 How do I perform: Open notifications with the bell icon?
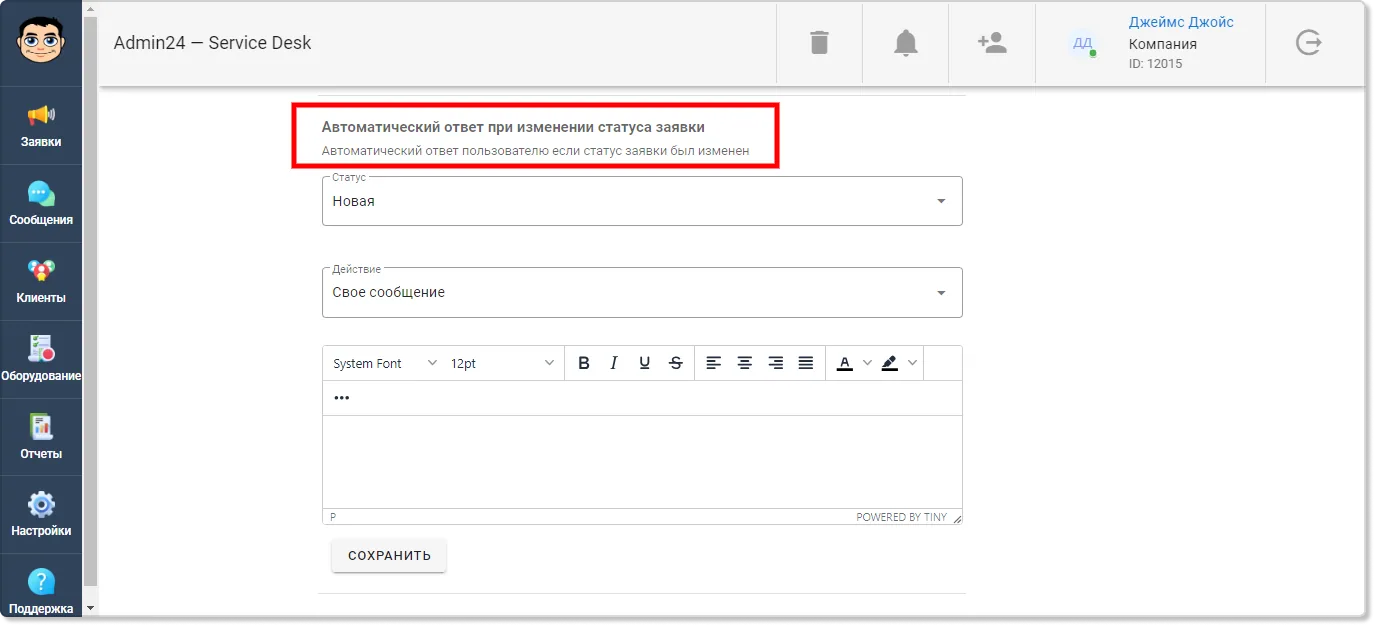pyautogui.click(x=905, y=43)
